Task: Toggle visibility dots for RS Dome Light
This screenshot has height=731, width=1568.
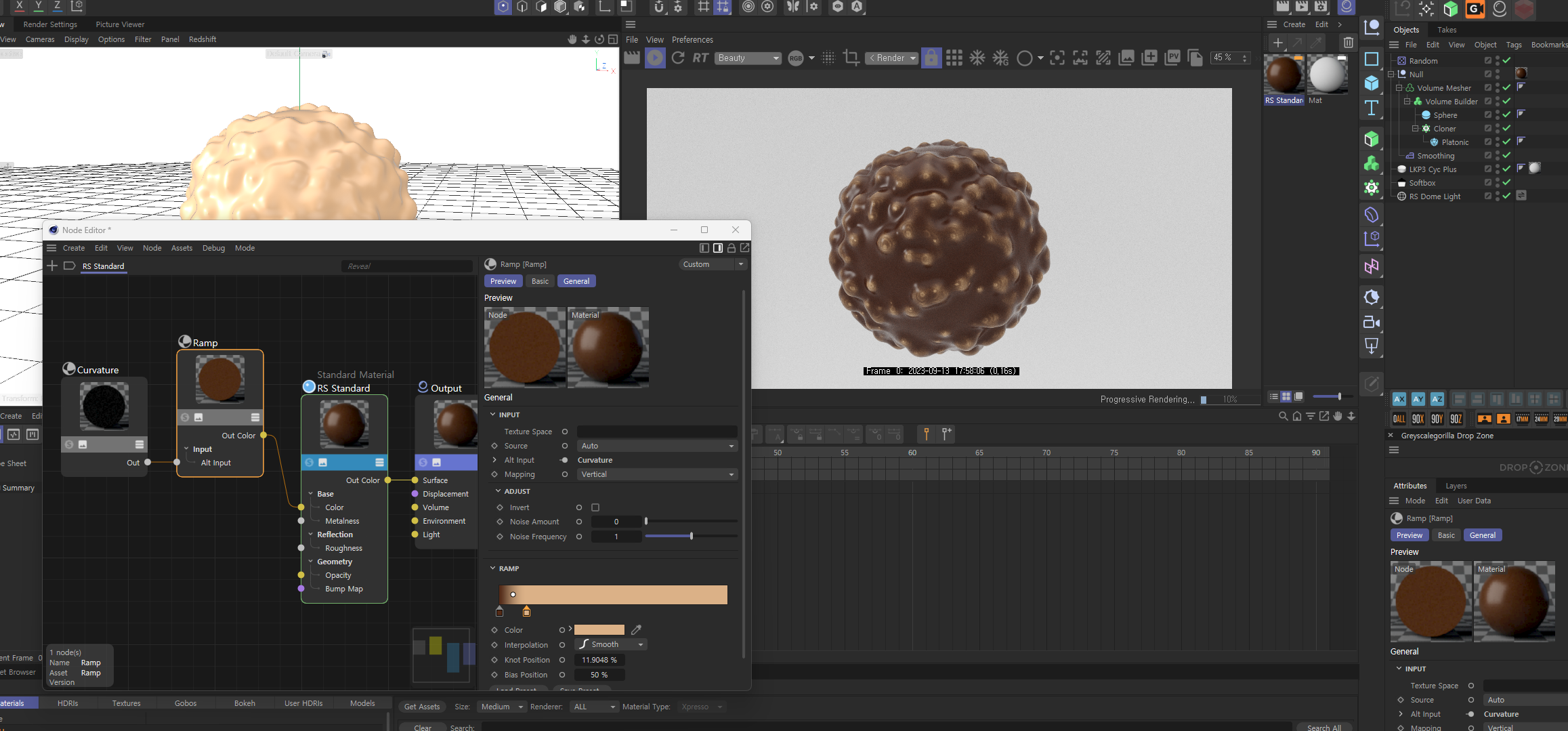Action: (x=1498, y=196)
